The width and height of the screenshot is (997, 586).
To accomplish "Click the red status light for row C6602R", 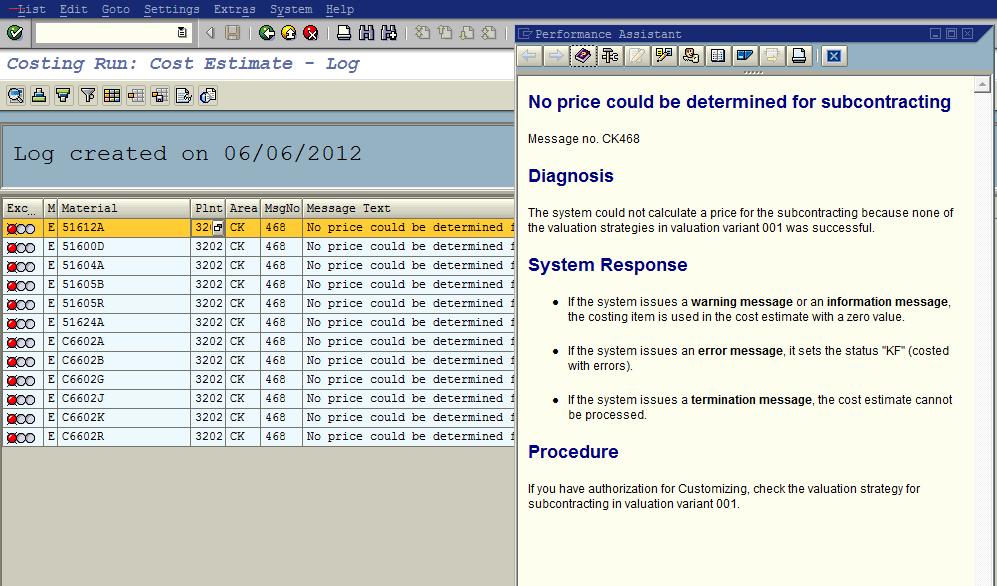I will [11, 437].
